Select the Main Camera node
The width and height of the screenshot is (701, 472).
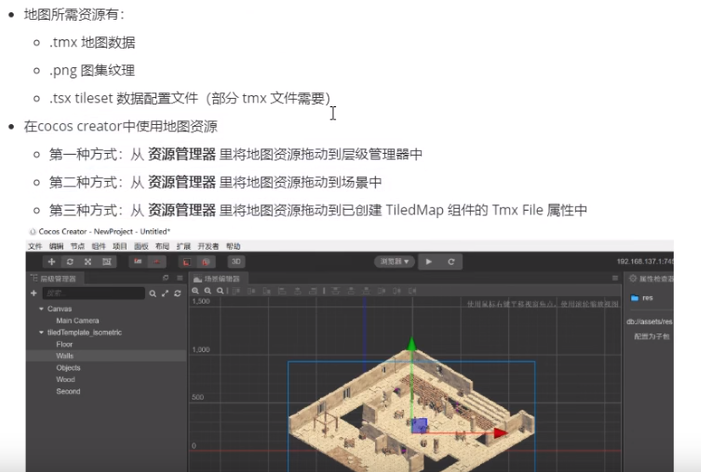tap(77, 320)
